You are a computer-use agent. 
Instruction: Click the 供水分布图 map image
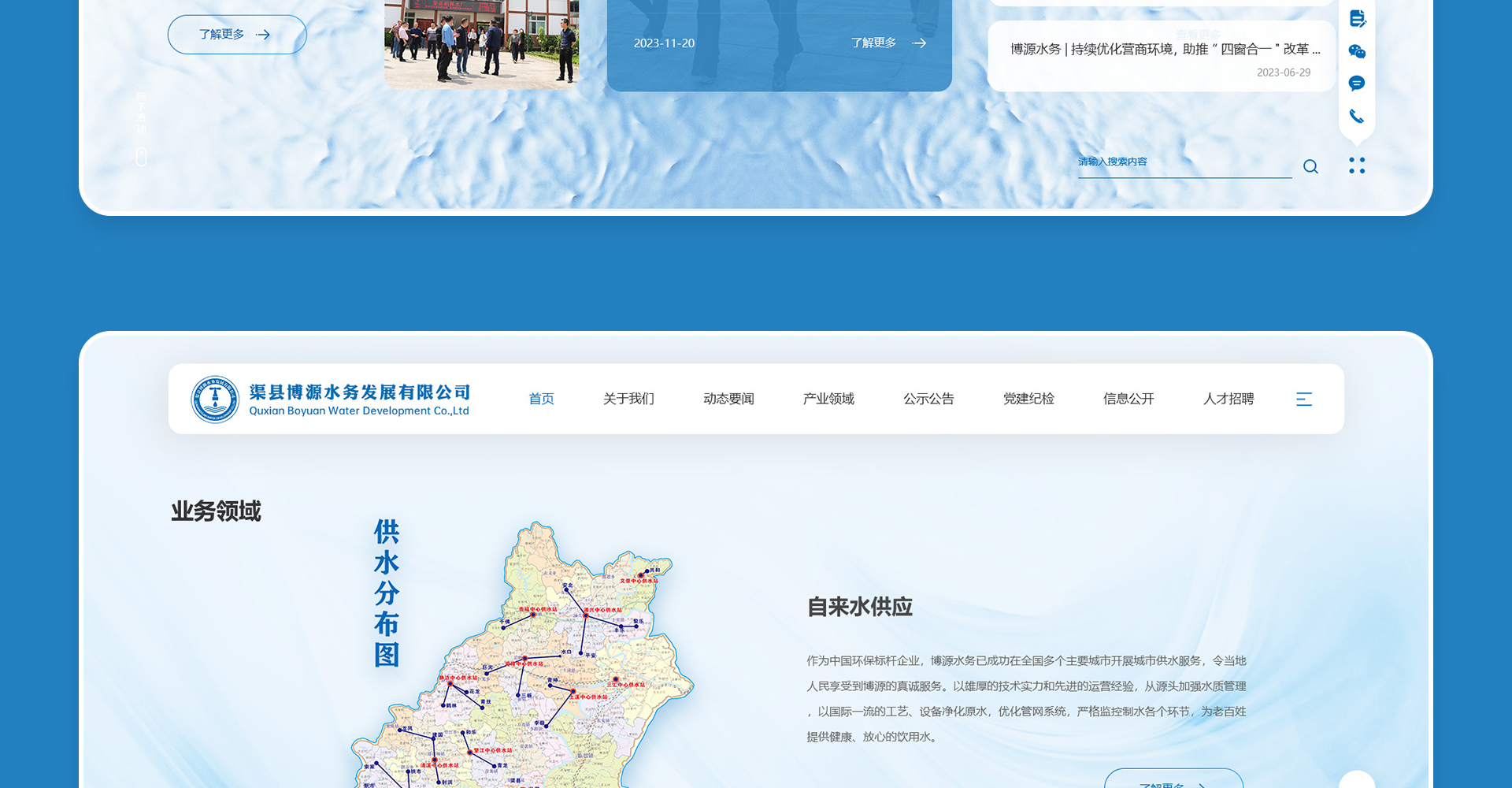(x=523, y=654)
